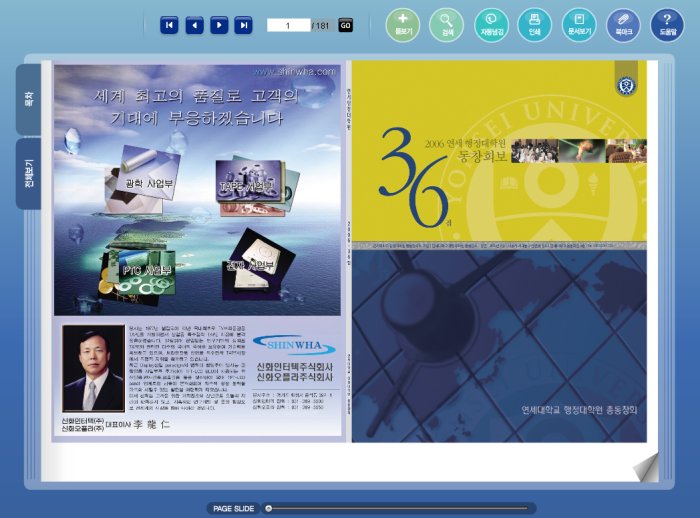Click the www.shinwha.com text on the ad

pyautogui.click(x=295, y=72)
